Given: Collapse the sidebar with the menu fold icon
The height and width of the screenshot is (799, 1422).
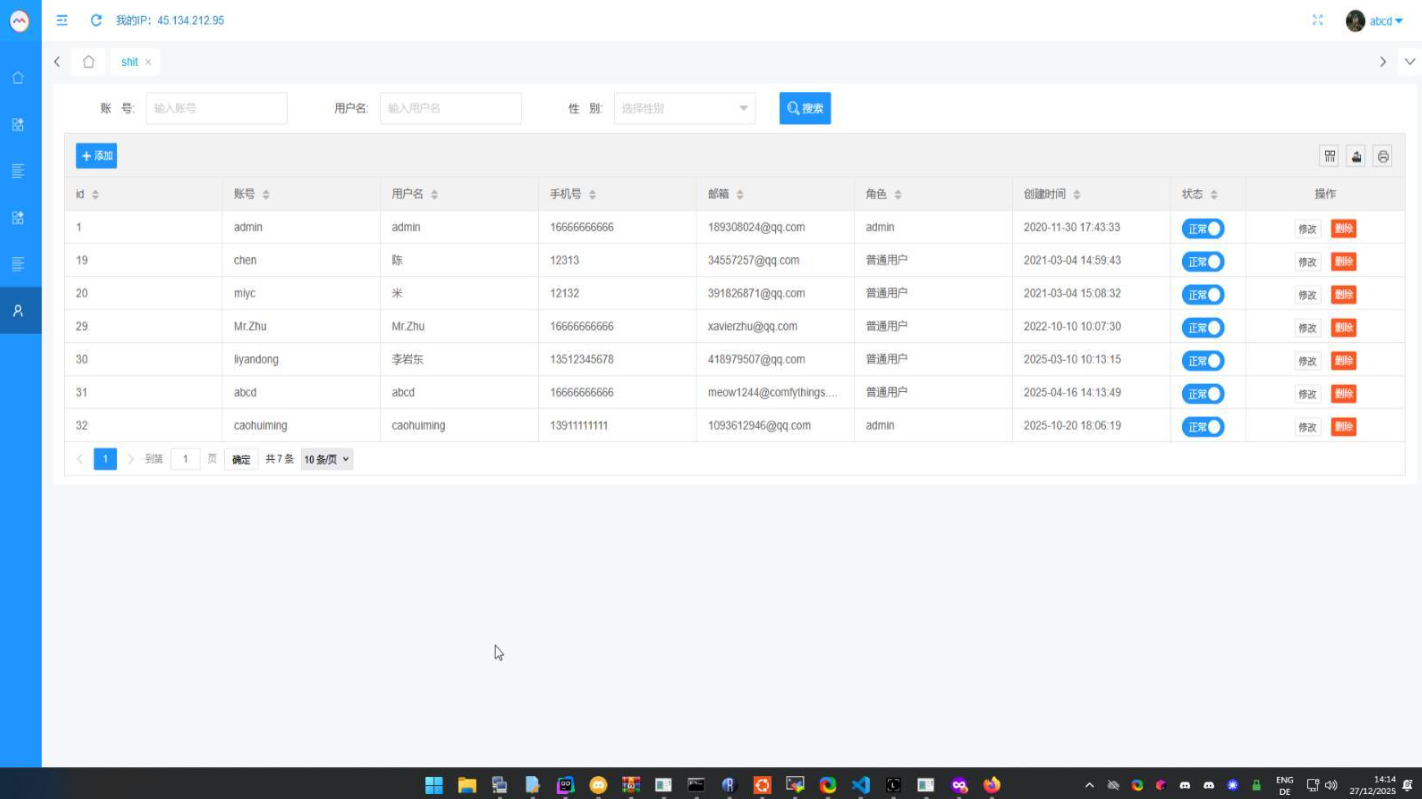Looking at the screenshot, I should point(62,20).
